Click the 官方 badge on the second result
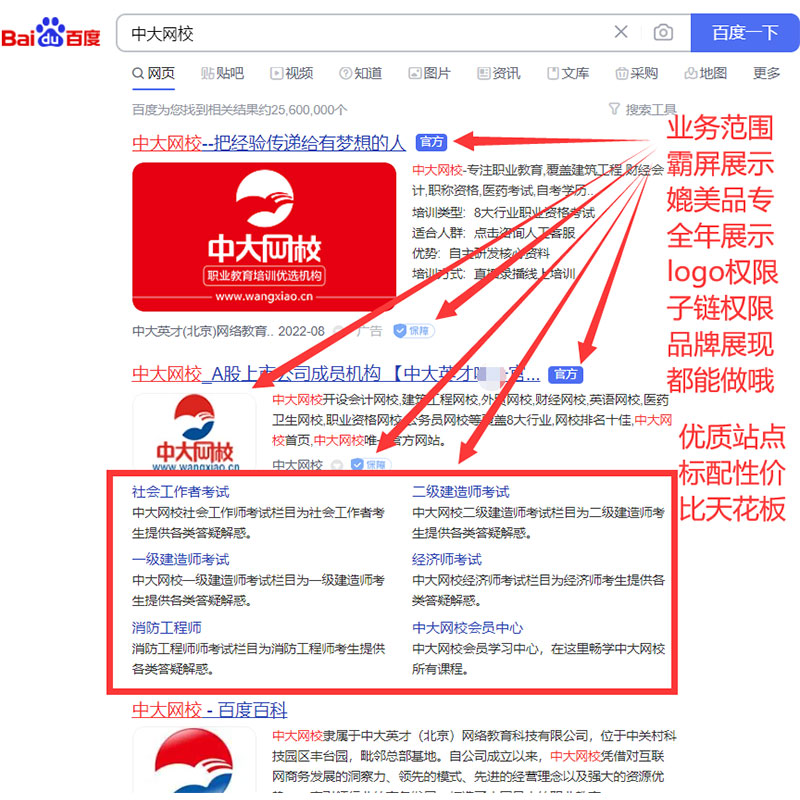This screenshot has width=800, height=800. [x=565, y=374]
